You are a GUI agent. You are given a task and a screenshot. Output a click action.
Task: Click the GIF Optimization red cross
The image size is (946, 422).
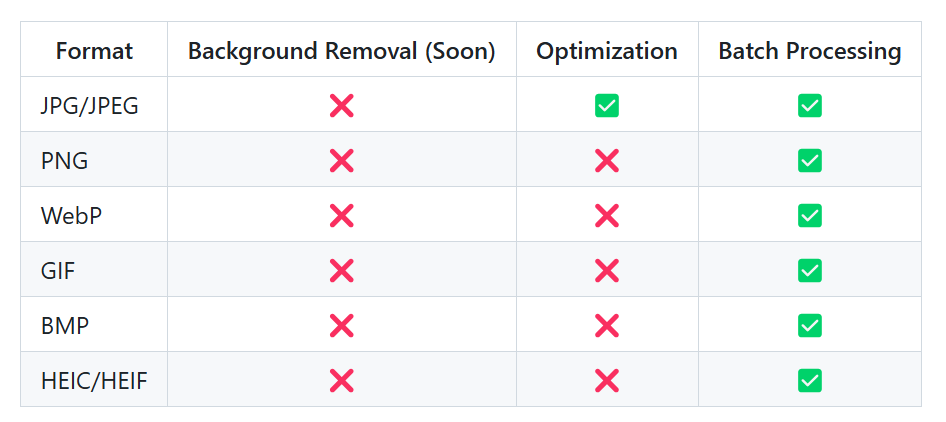[606, 270]
